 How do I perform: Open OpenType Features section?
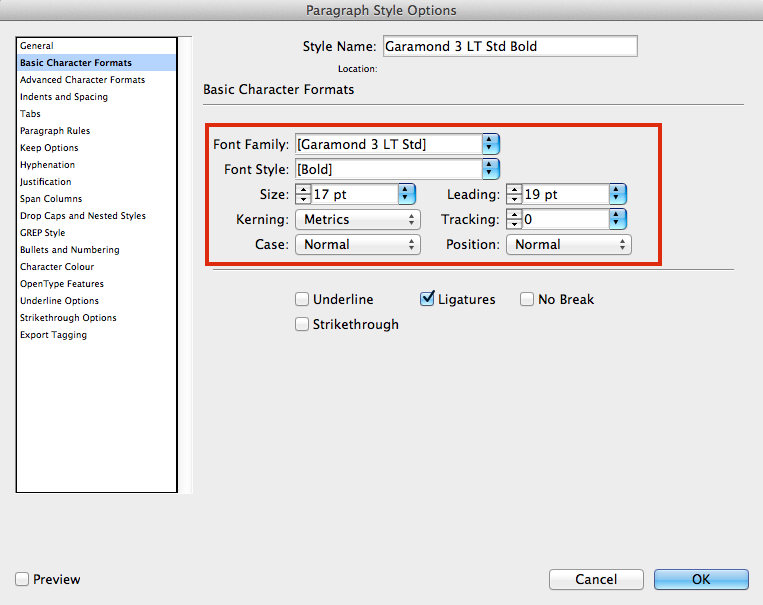[96, 284]
